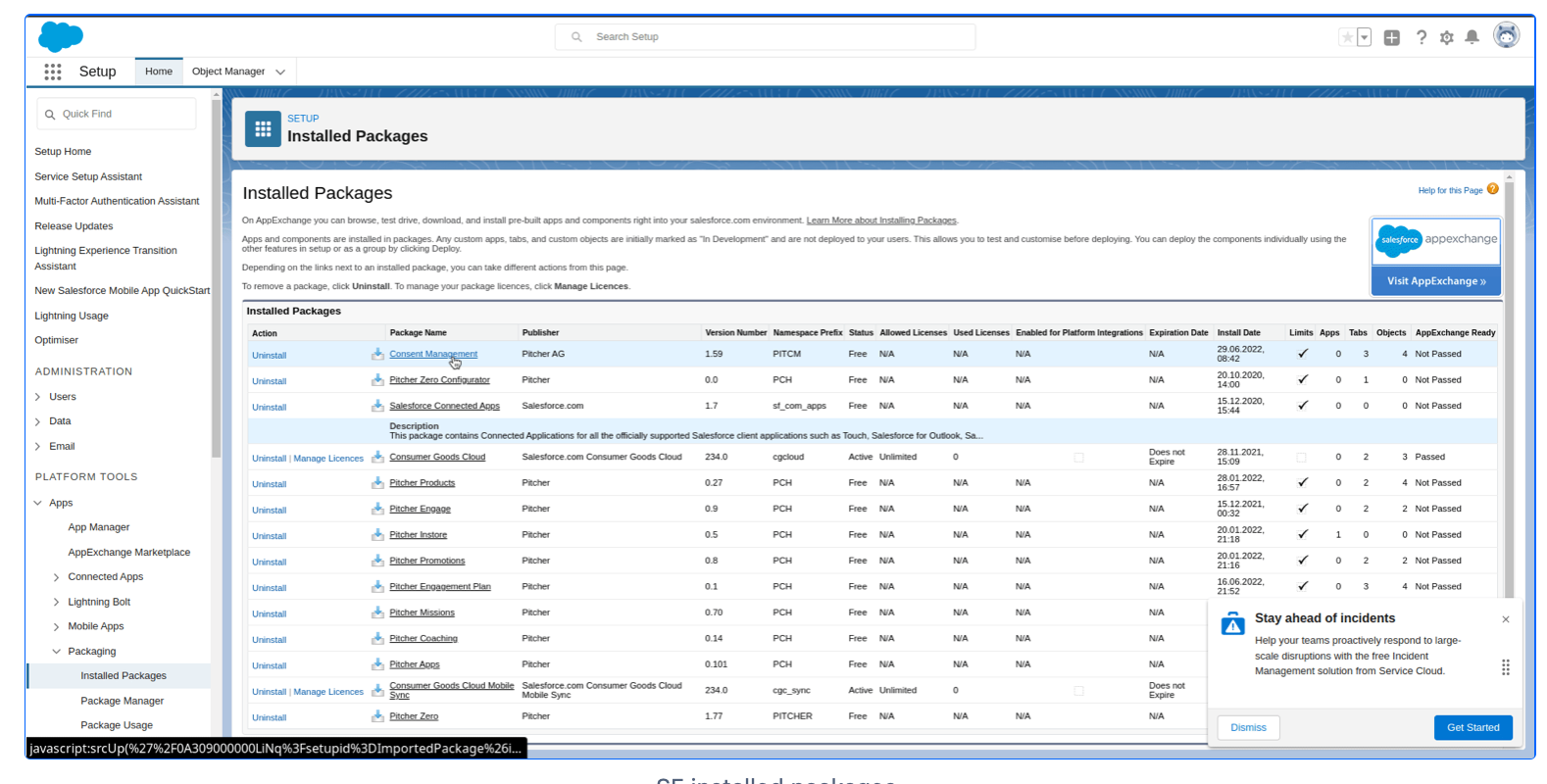
Task: Expand the Users section in sidebar
Action: point(38,397)
